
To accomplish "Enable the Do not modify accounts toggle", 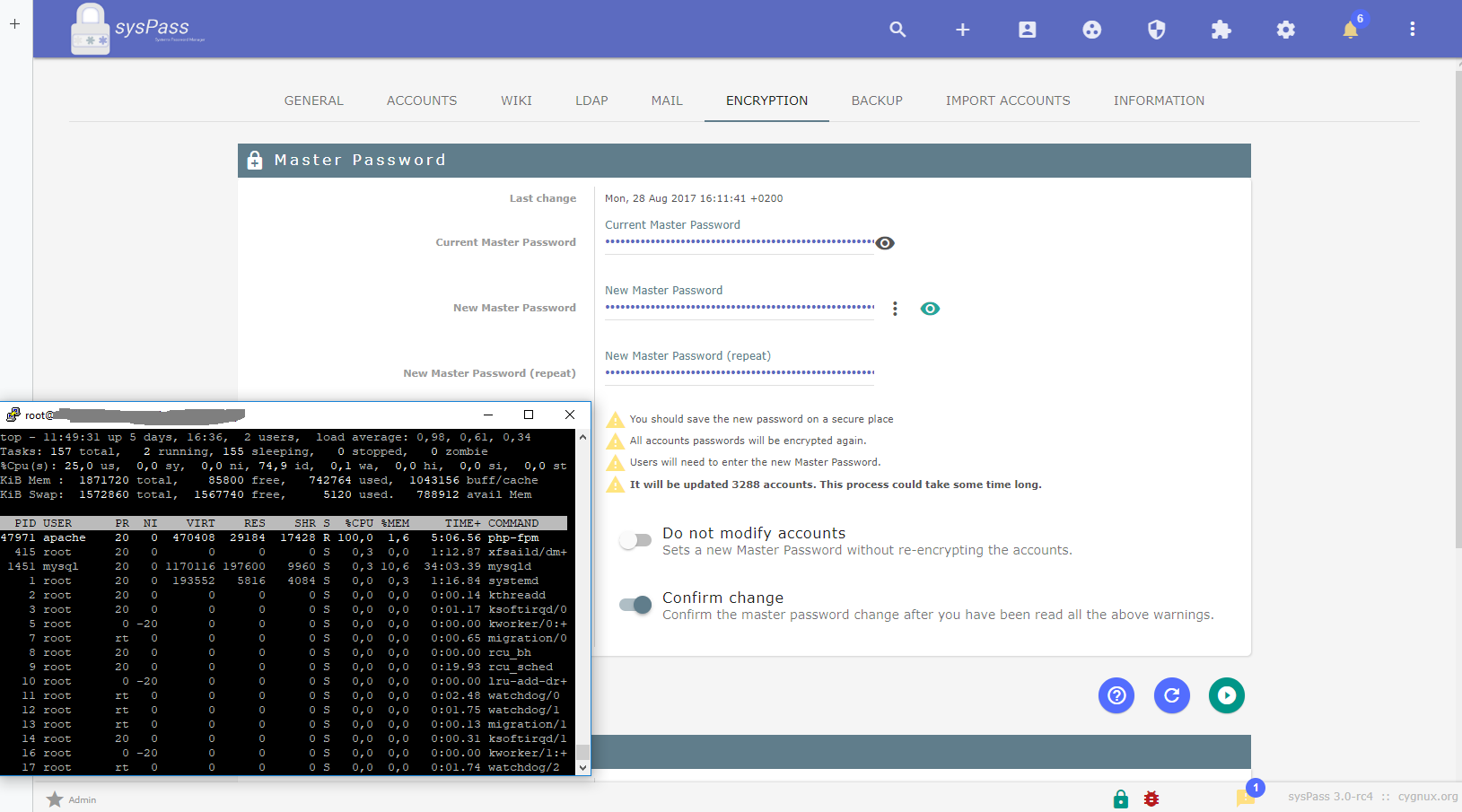I will [x=635, y=539].
